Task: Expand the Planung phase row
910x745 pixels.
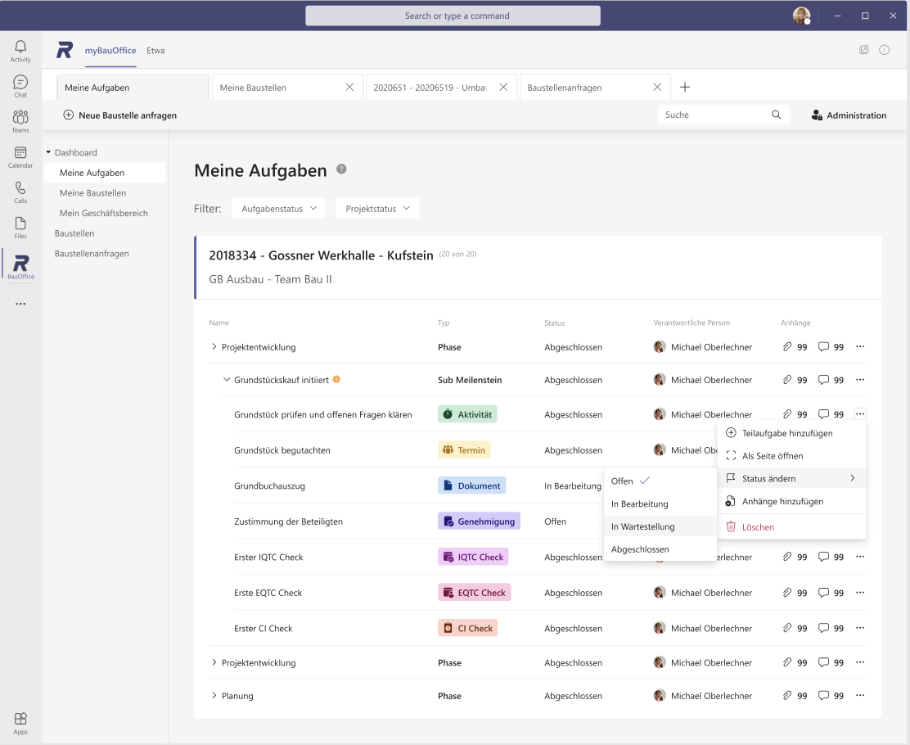Action: (214, 696)
